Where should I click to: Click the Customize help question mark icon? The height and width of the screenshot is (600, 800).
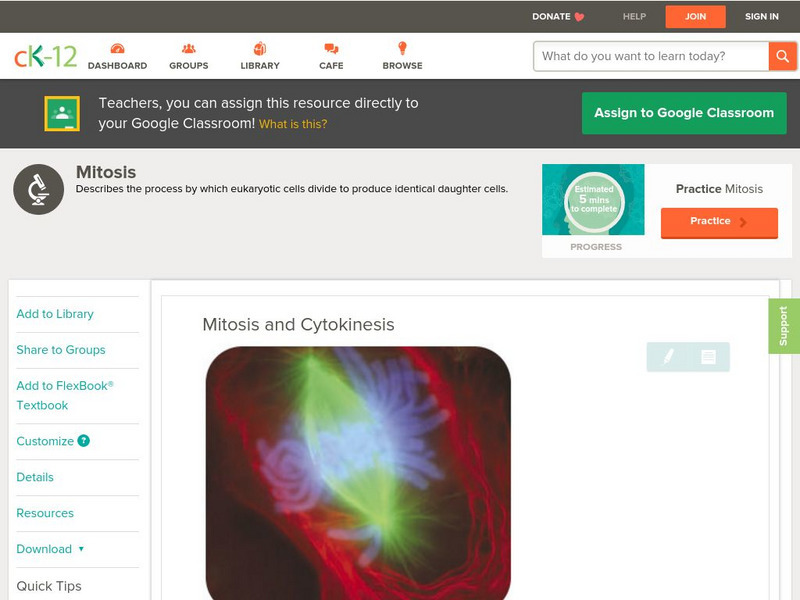point(84,441)
